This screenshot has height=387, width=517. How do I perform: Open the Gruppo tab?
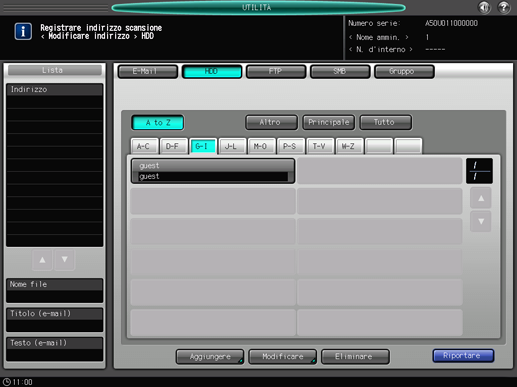coord(404,71)
